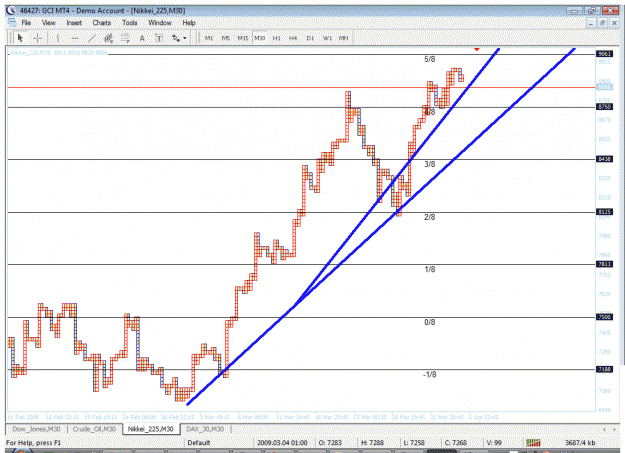Click the 8750 price level label
Image resolution: width=625 pixels, height=453 pixels.
coord(604,107)
